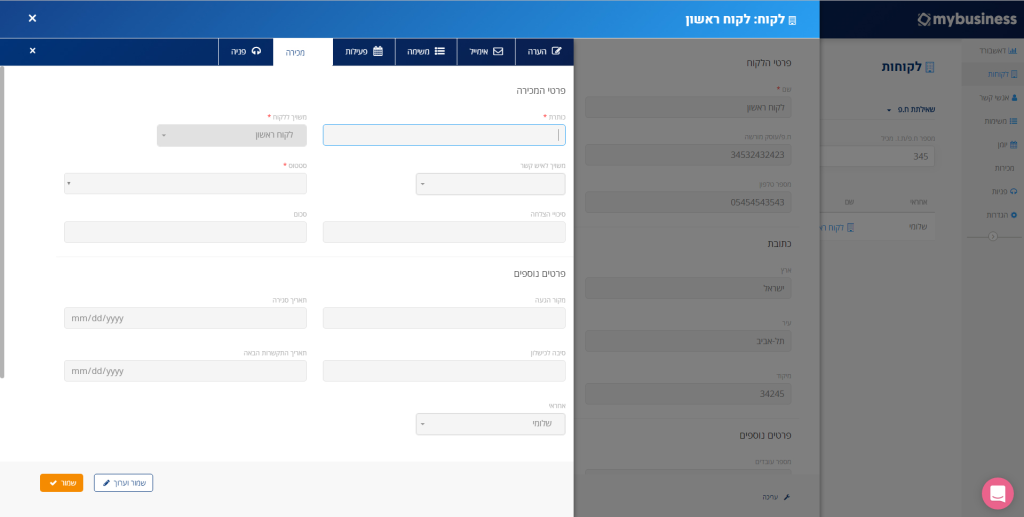Viewport: 1024px width, 517px height.
Task: Click the building icon beside לקוחות heading
Action: tap(931, 67)
